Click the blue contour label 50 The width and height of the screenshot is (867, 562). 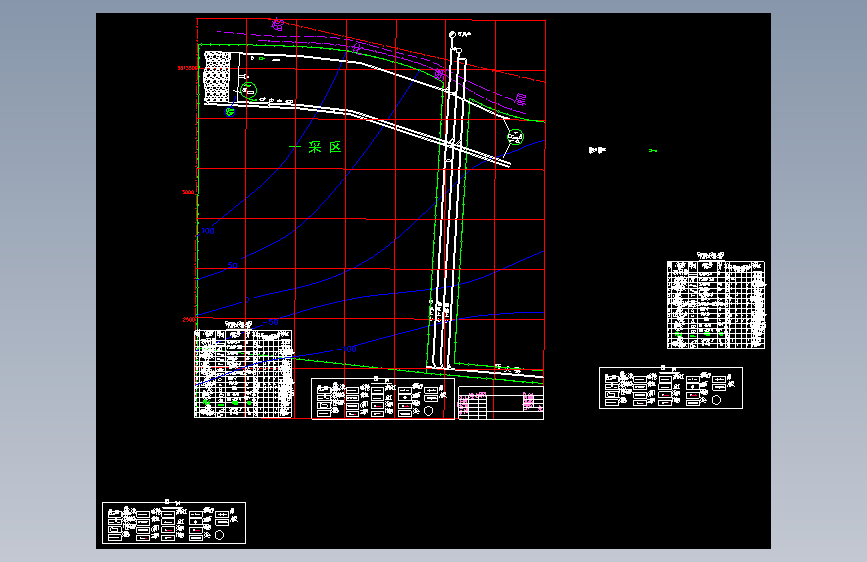point(233,266)
